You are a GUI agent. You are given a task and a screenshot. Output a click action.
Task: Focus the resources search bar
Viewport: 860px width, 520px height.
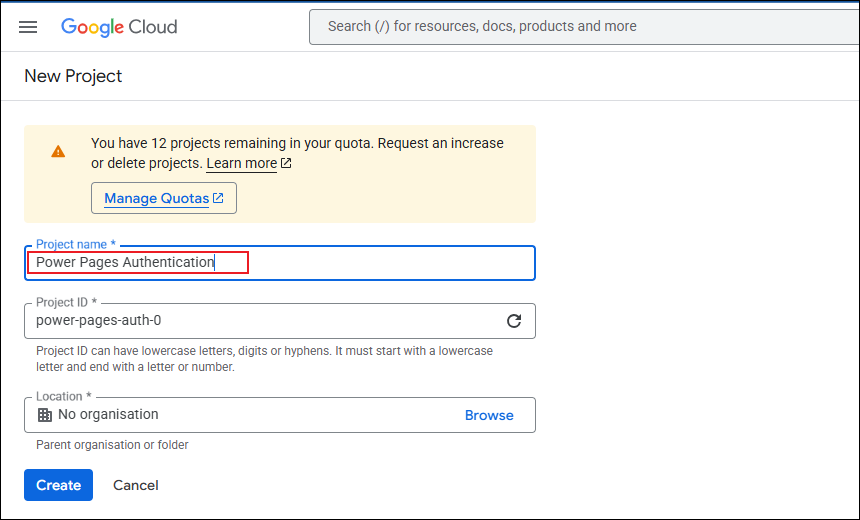click(x=584, y=26)
